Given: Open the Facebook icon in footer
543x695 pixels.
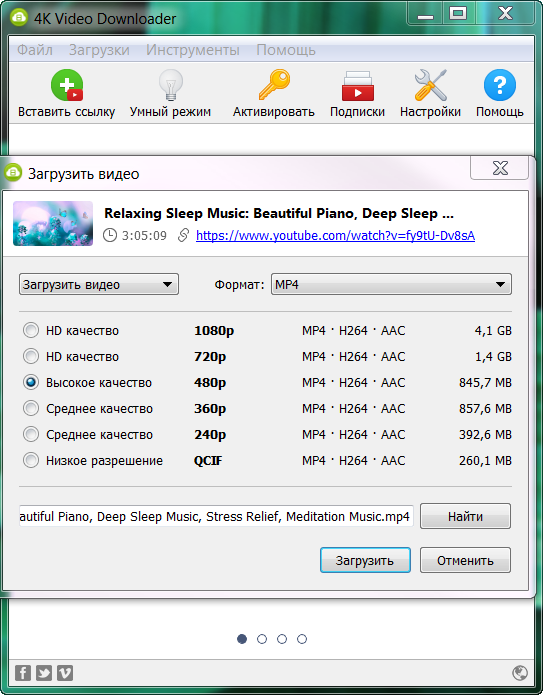Looking at the screenshot, I should (x=23, y=673).
